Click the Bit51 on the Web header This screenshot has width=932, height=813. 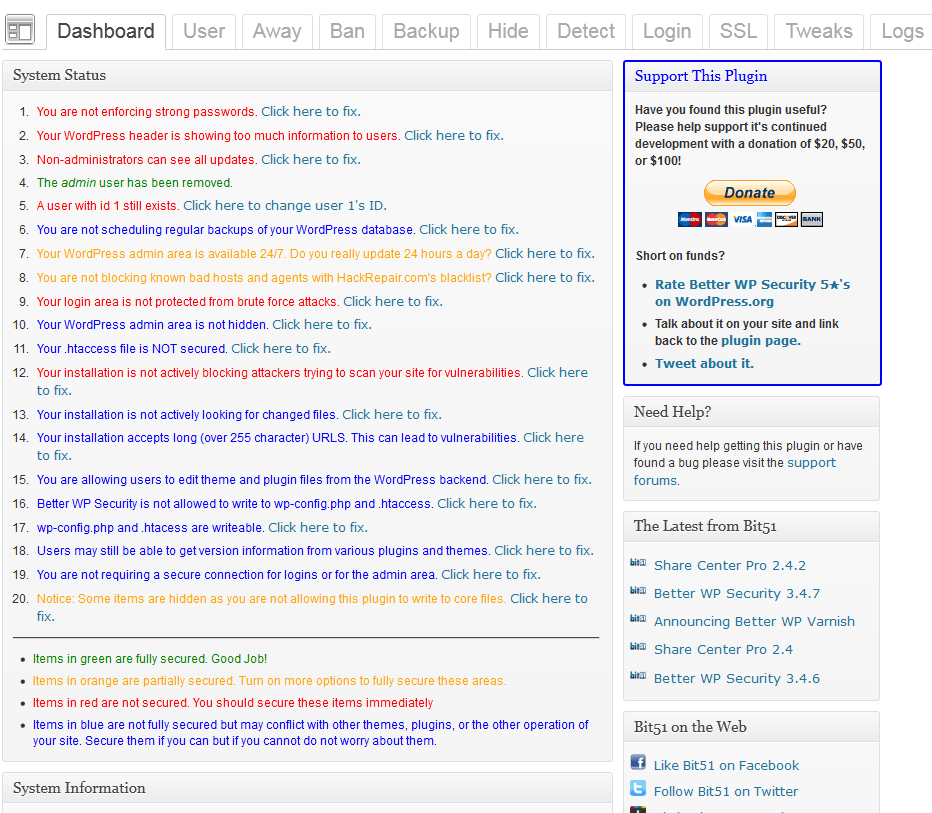pyautogui.click(x=751, y=727)
